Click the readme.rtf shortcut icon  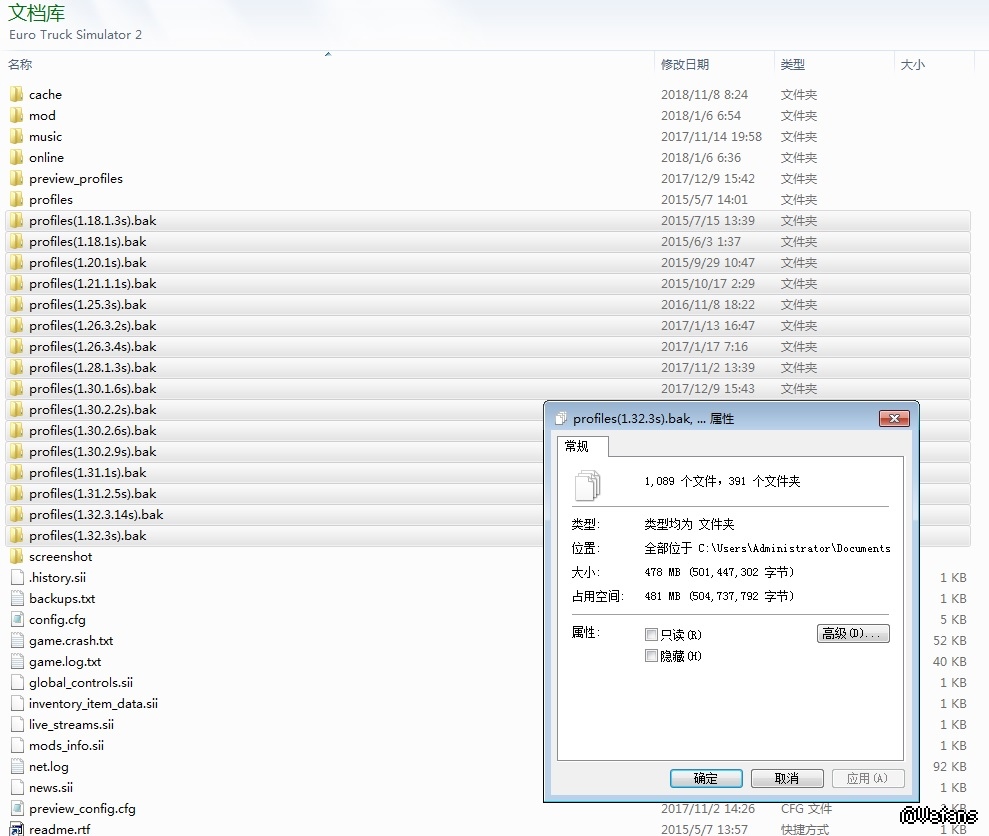pyautogui.click(x=17, y=829)
